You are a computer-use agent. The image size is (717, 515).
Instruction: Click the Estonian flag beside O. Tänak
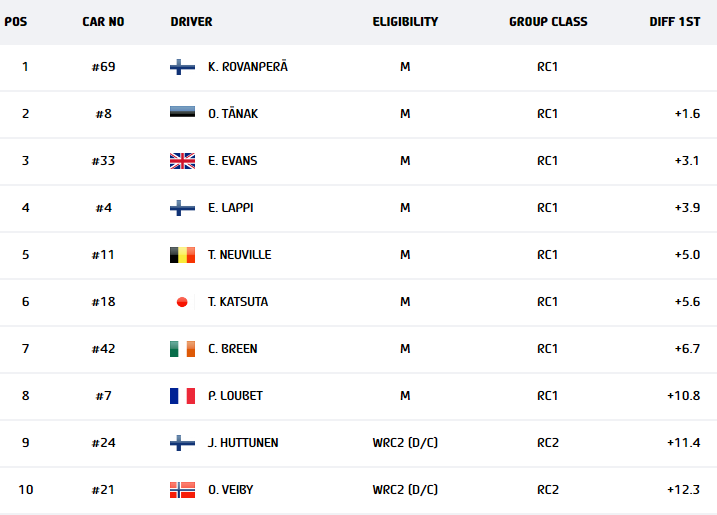click(182, 114)
